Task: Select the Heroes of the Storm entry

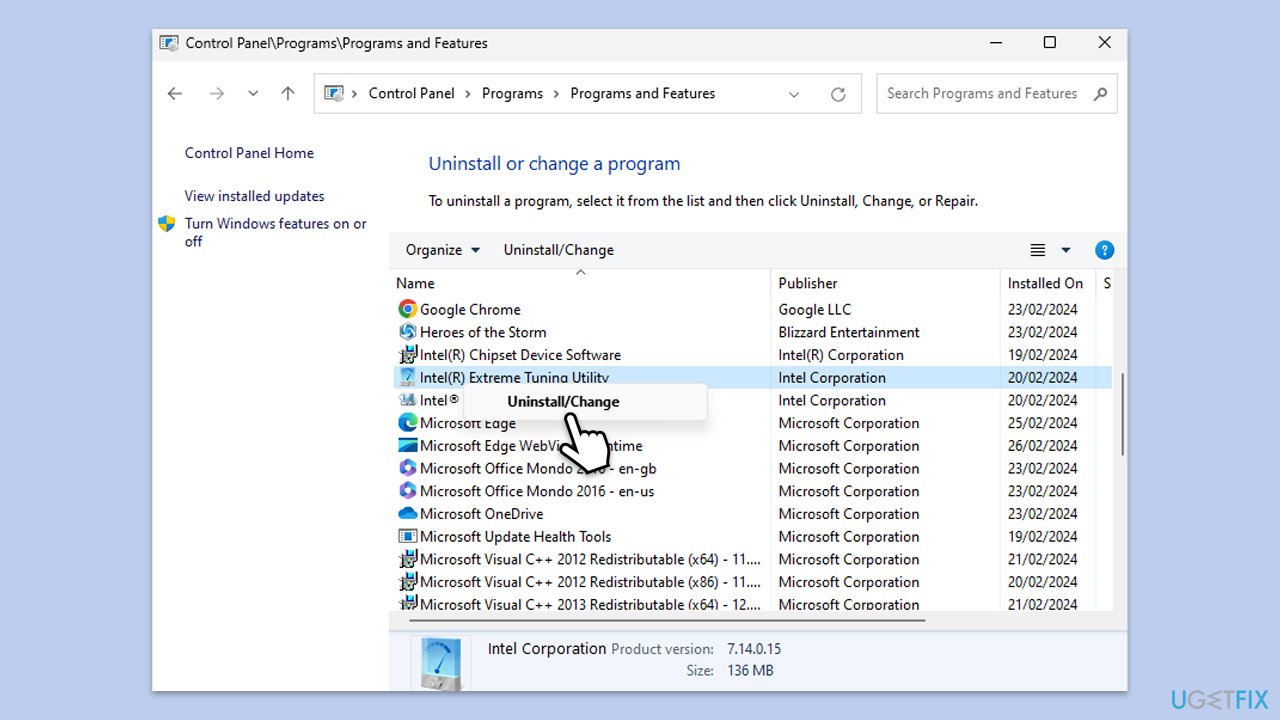Action: tap(483, 332)
